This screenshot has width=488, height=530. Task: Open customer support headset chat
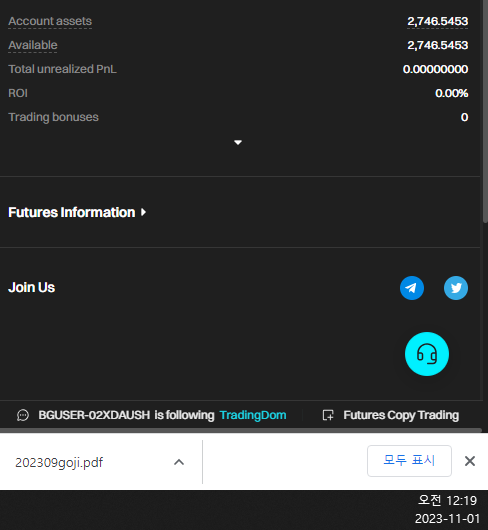(x=426, y=354)
